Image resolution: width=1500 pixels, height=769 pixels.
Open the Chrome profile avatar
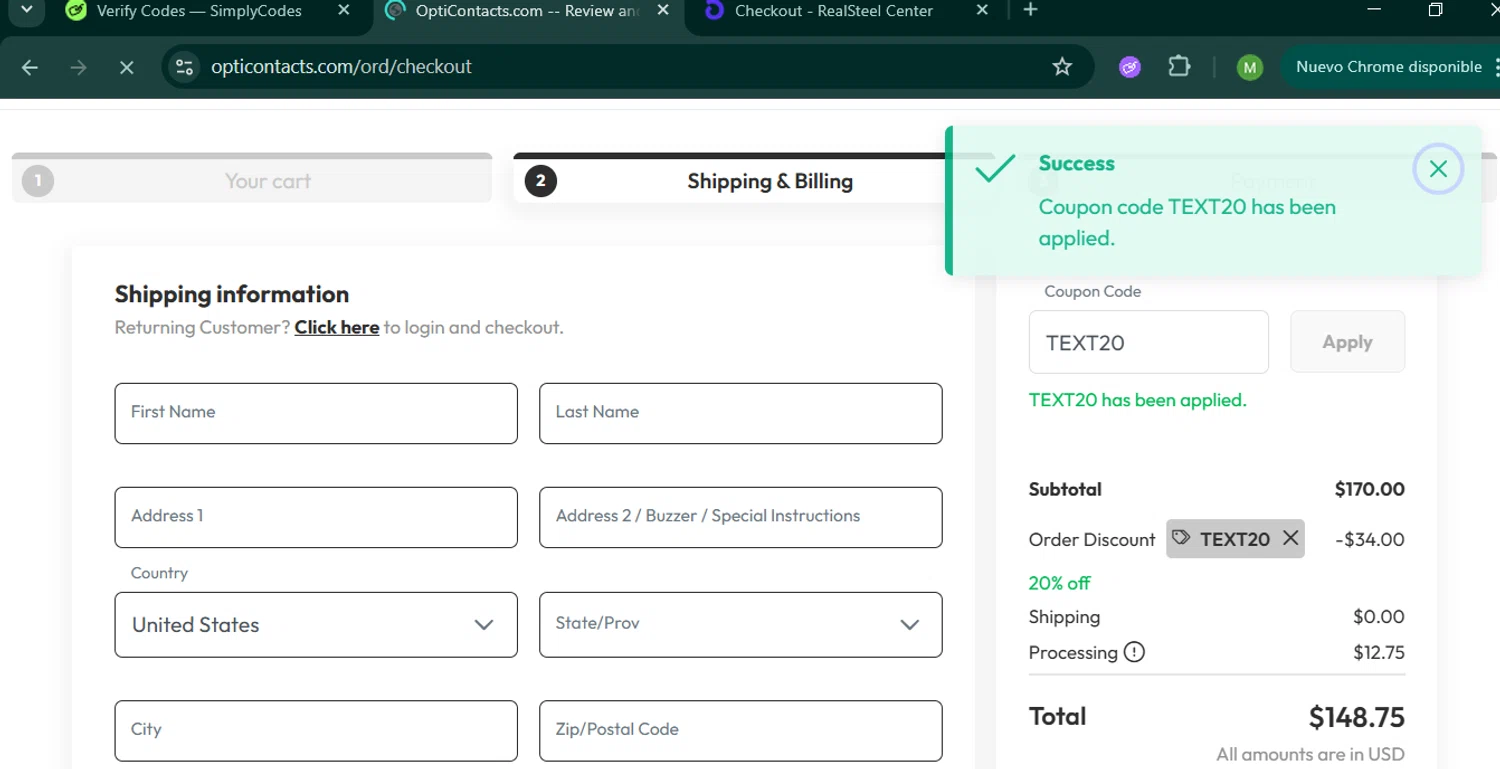click(1249, 67)
